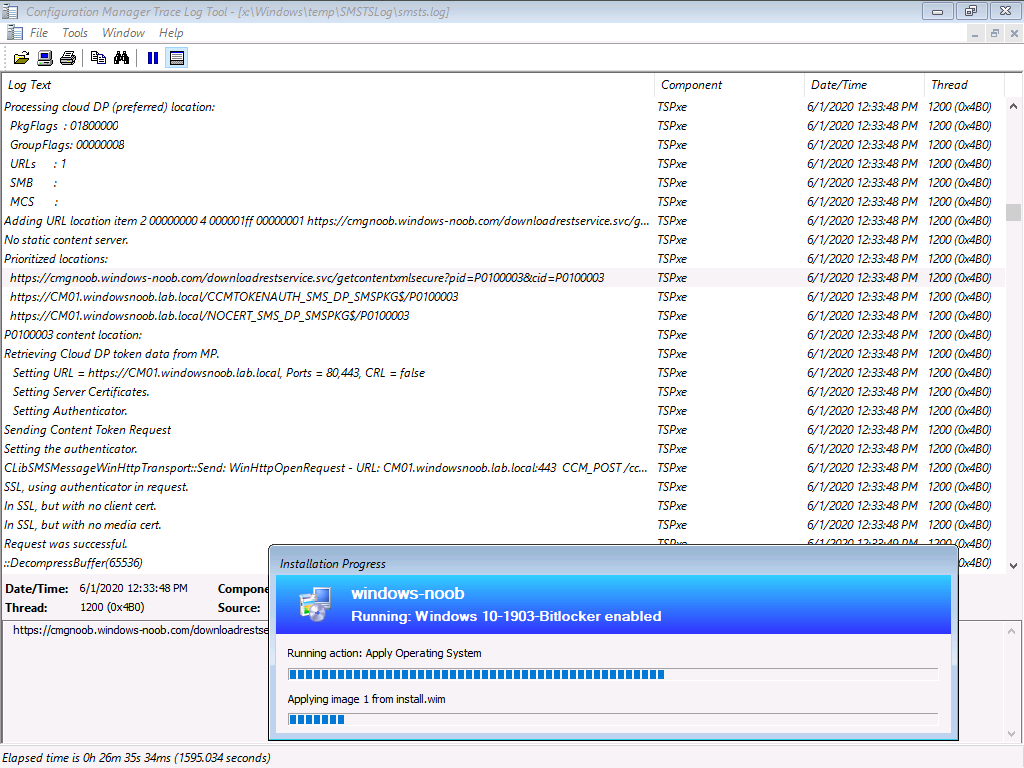Select the CCMTOKENAUTH_SMS_DP_SMSPKG$ URL row
This screenshot has height=768, width=1024.
pyautogui.click(x=503, y=296)
